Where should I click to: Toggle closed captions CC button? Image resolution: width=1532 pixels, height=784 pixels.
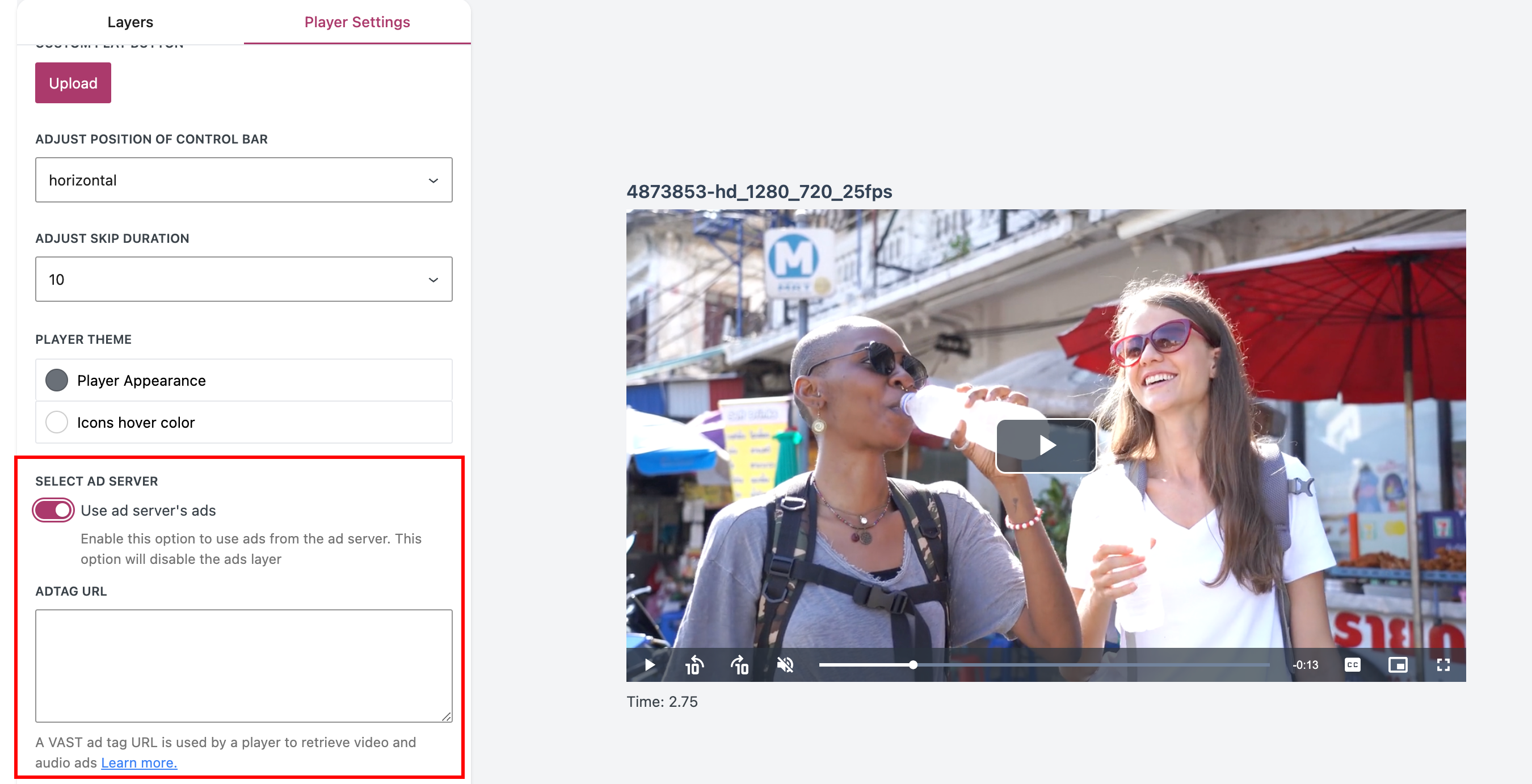1352,664
